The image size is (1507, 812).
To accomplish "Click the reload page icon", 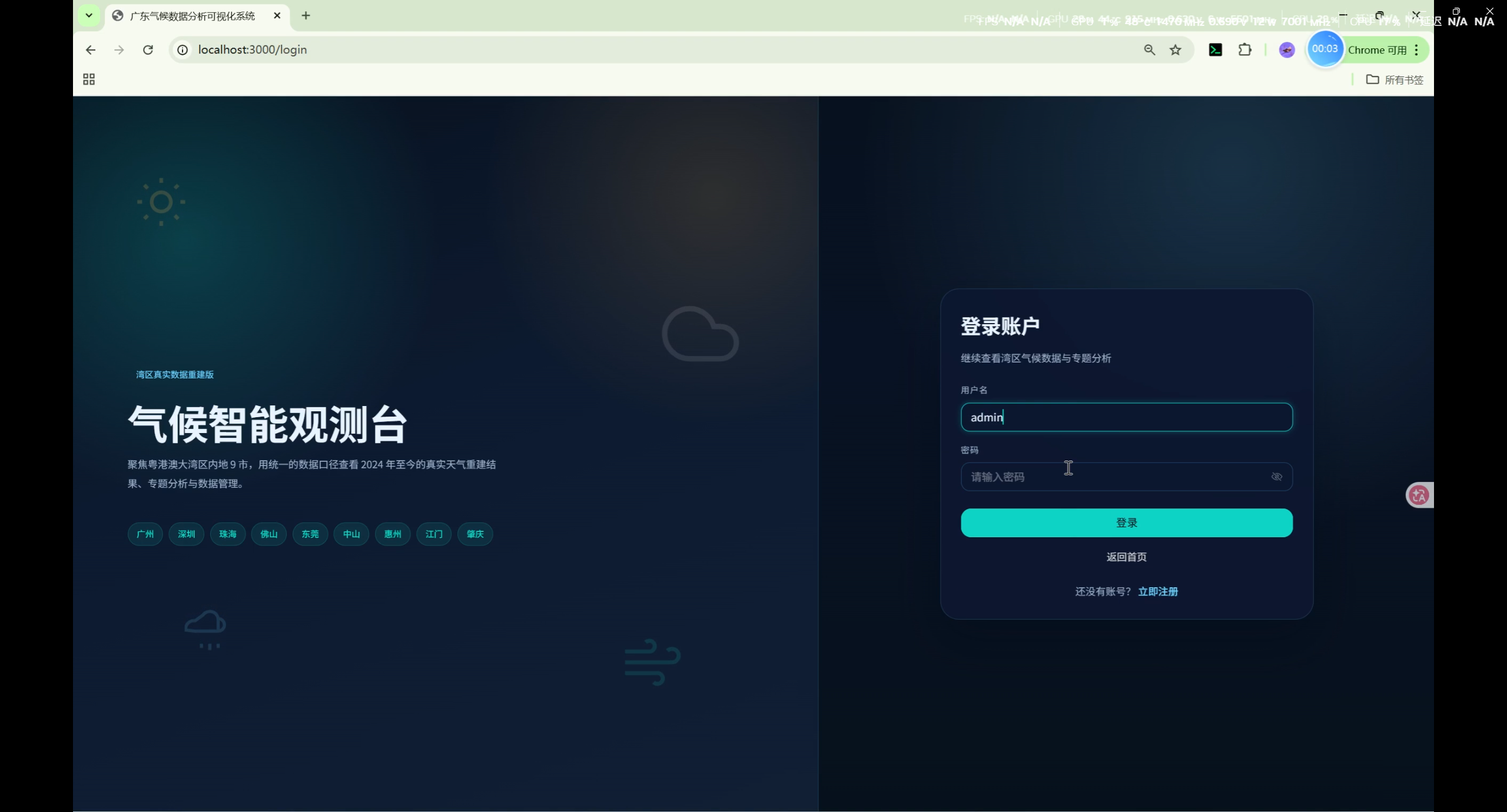I will [148, 50].
